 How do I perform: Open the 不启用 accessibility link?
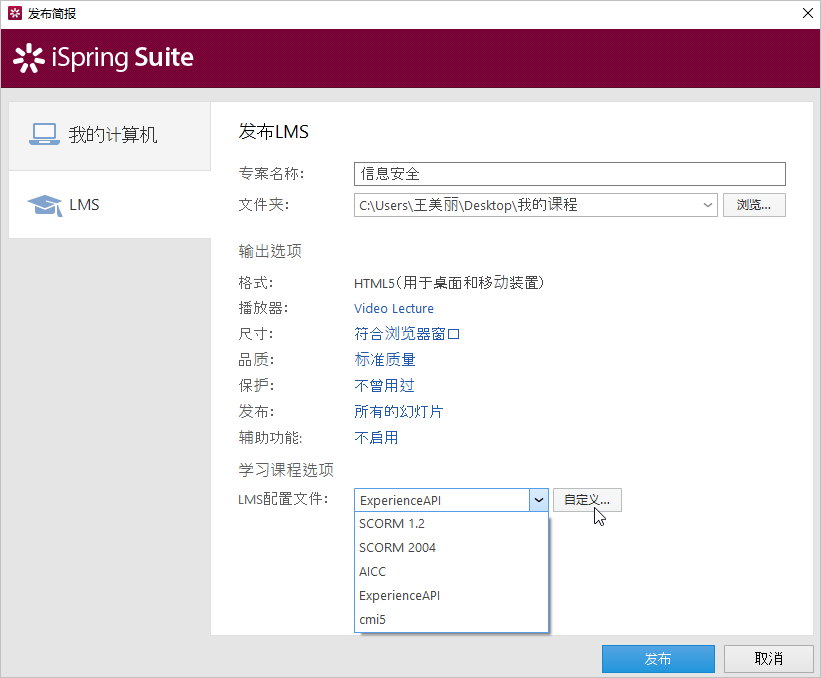click(376, 438)
